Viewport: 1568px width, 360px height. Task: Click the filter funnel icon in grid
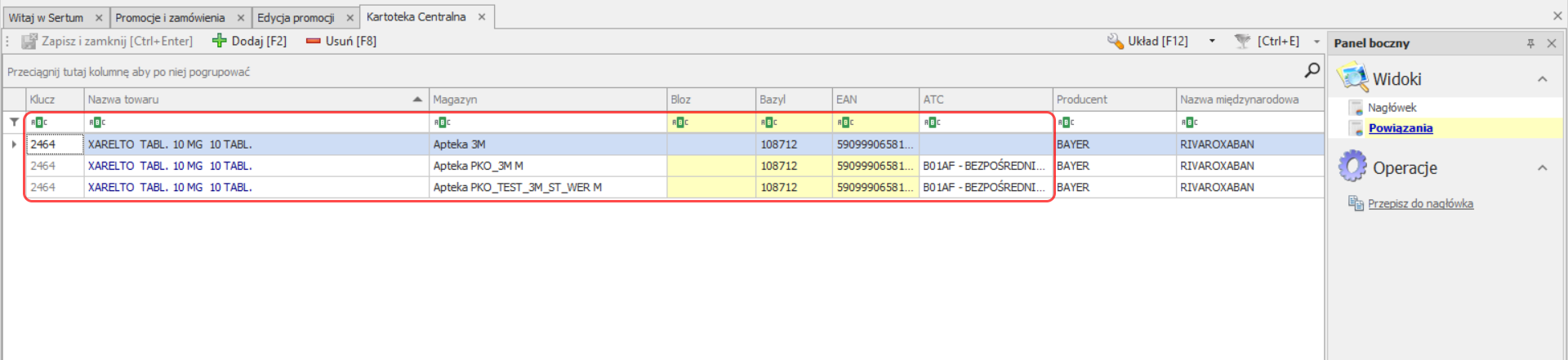tap(14, 122)
